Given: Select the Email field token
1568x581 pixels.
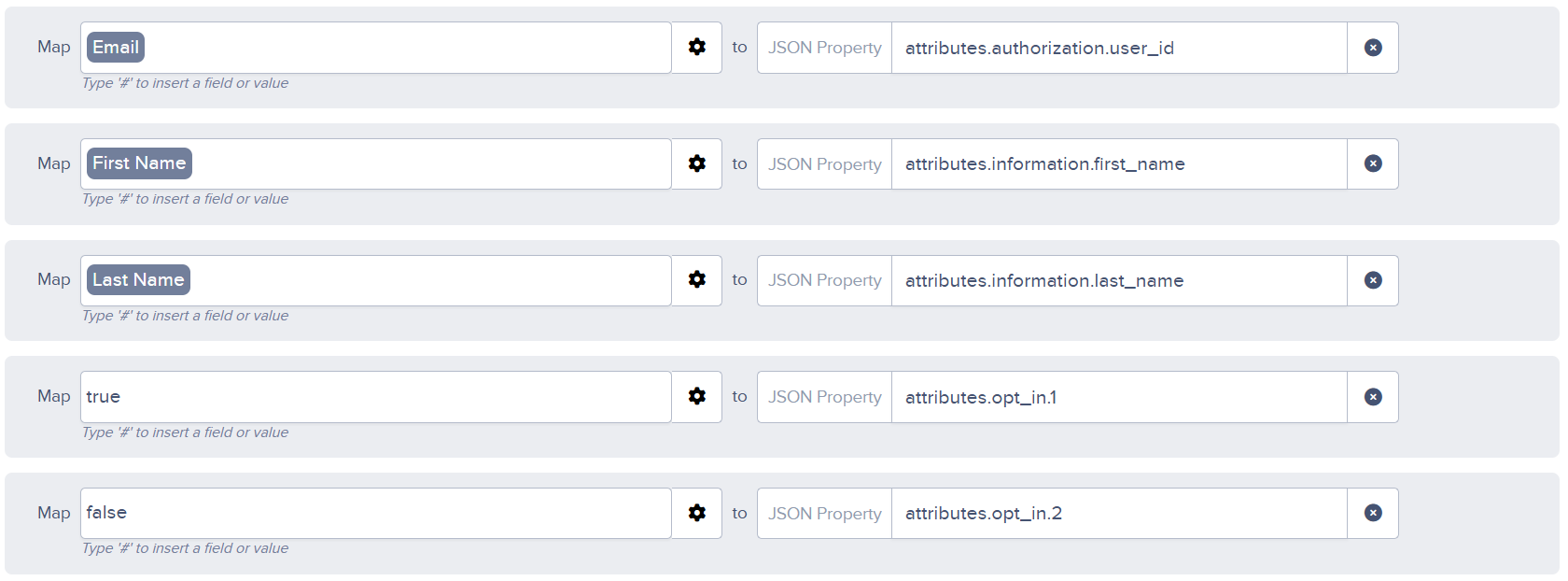Looking at the screenshot, I should click(116, 48).
